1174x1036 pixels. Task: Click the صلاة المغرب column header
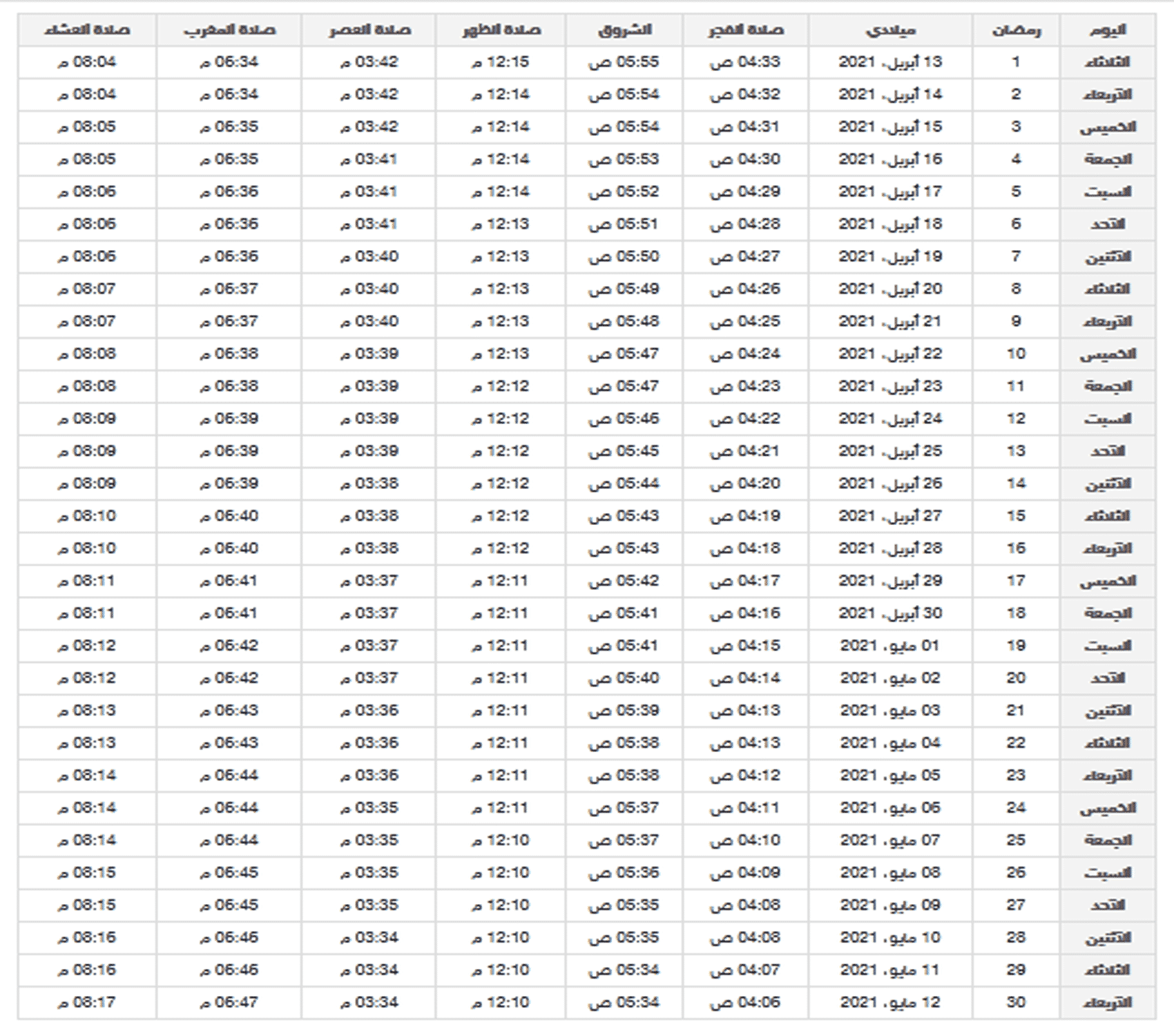(229, 30)
